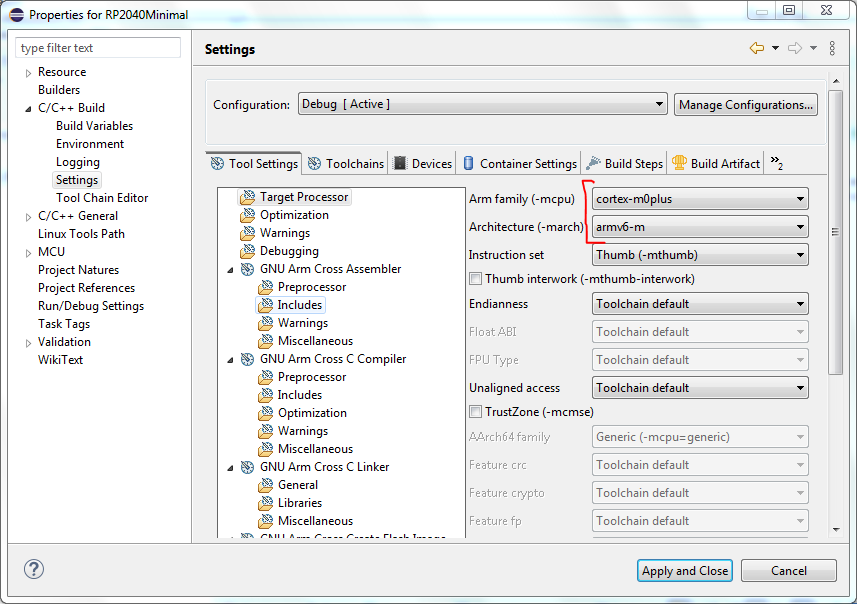Click the GNU Arm Cross C Linker icon

[247, 467]
